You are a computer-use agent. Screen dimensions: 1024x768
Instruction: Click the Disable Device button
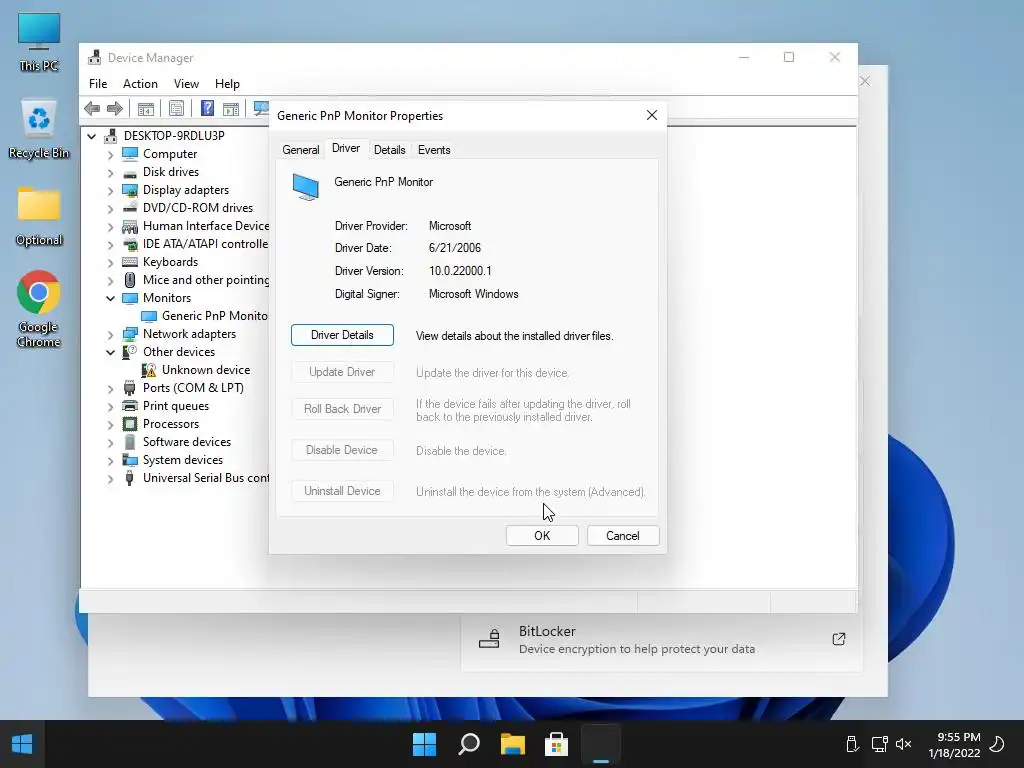(x=342, y=450)
